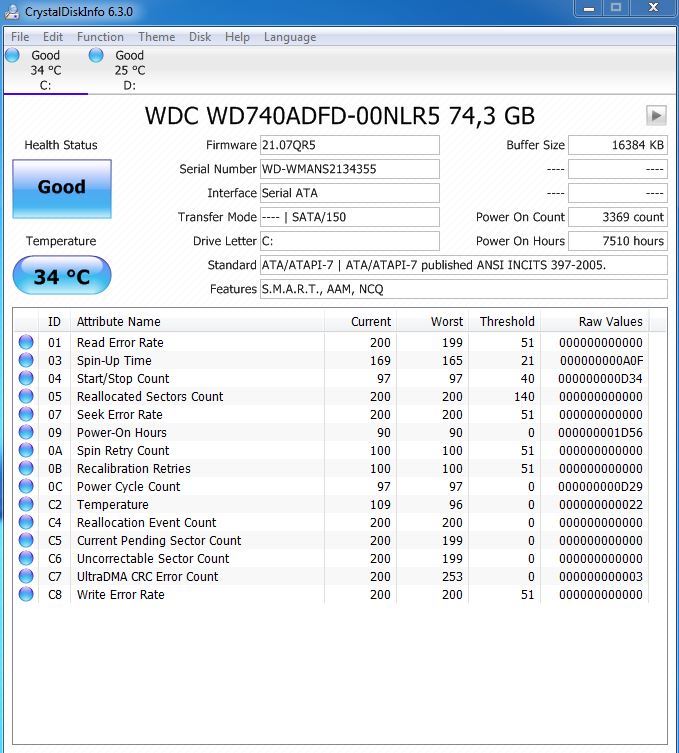Open the Function menu

(100, 37)
